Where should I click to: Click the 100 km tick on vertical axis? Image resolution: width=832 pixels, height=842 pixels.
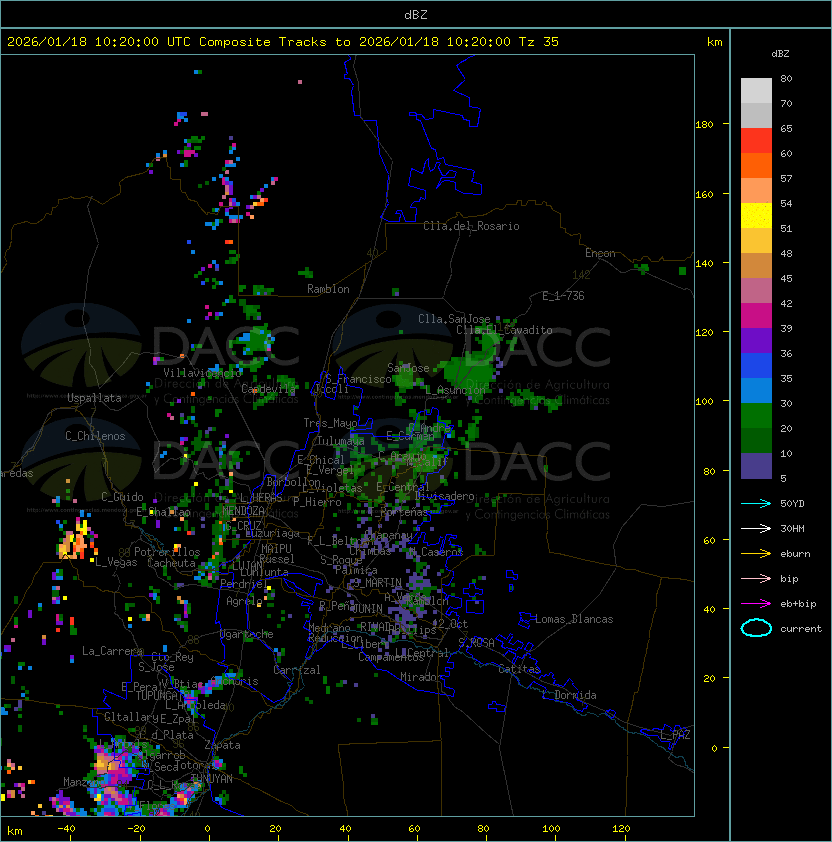(704, 401)
